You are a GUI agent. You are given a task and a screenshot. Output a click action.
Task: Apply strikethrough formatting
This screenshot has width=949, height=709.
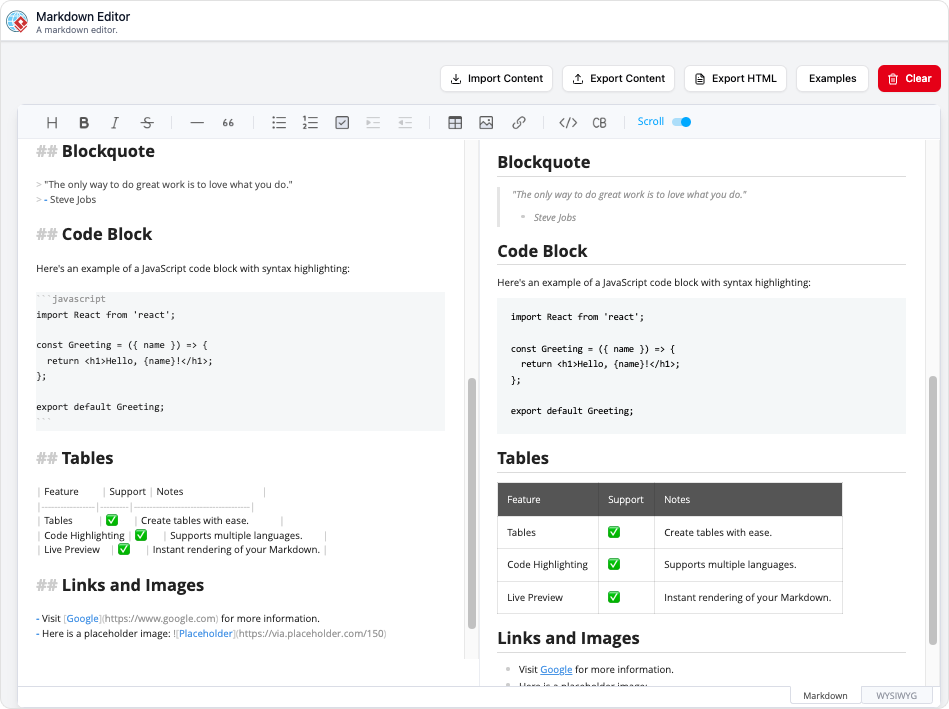[x=147, y=123]
